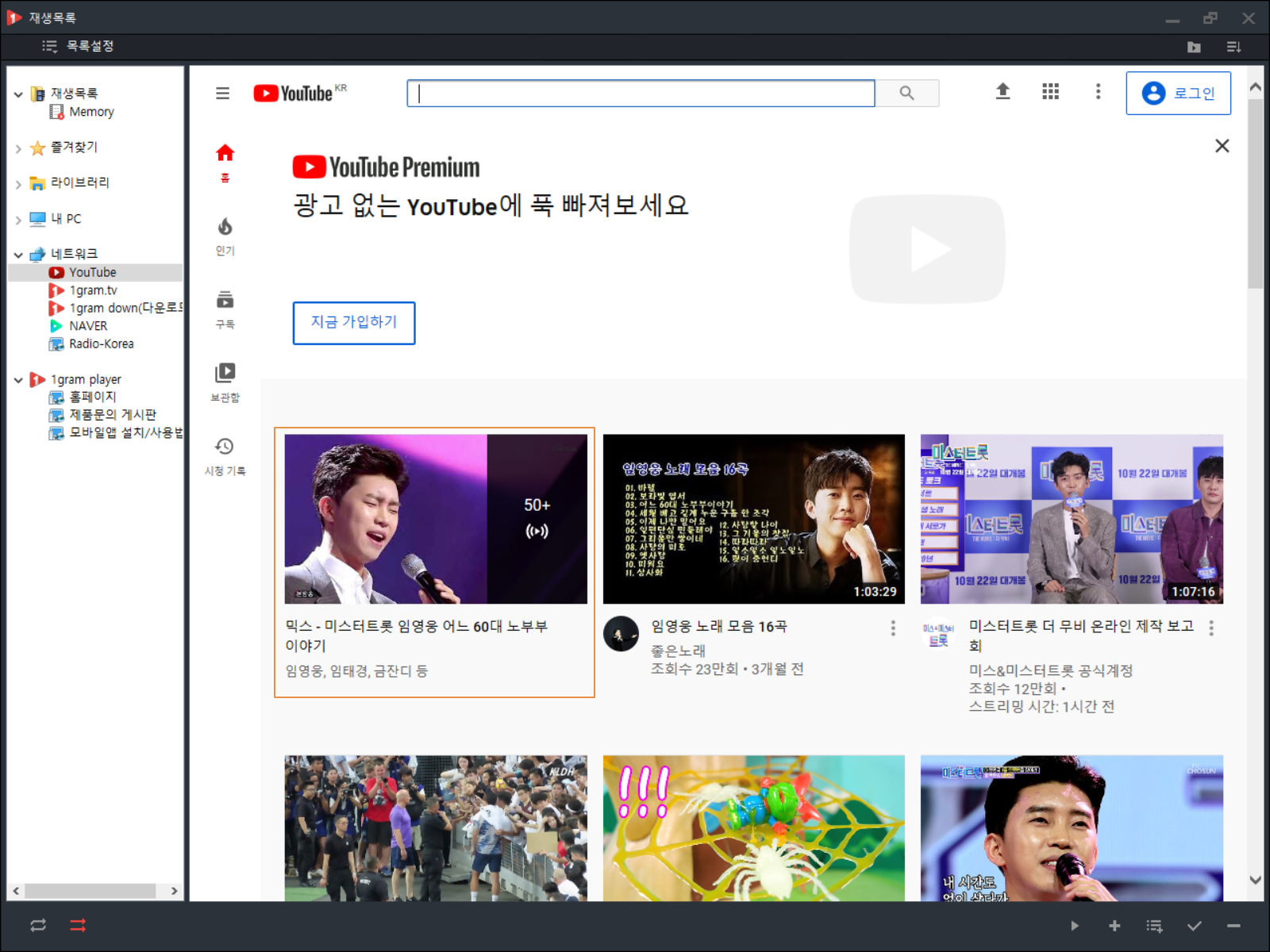This screenshot has height=952, width=1270.
Task: Open the 임영웅 노래 모음 16곡 thumbnail
Action: click(x=754, y=519)
